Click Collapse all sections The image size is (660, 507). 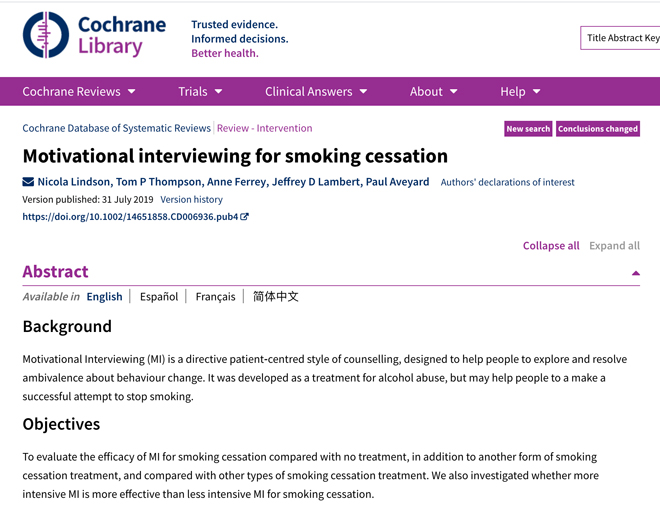[551, 246]
